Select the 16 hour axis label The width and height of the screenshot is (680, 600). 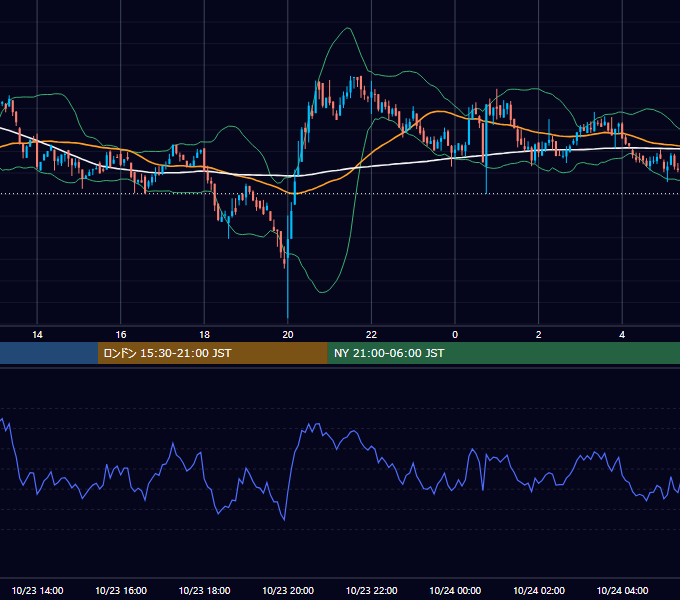[121, 335]
